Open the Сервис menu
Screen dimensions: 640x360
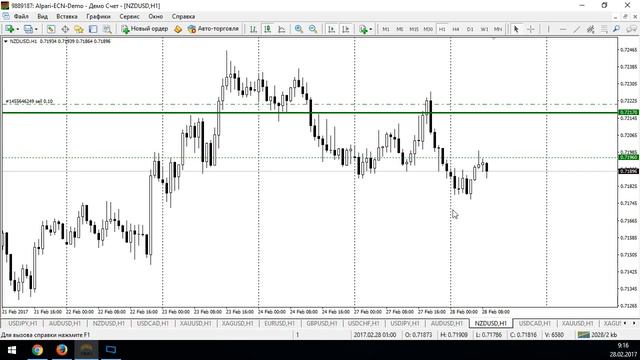click(x=129, y=16)
